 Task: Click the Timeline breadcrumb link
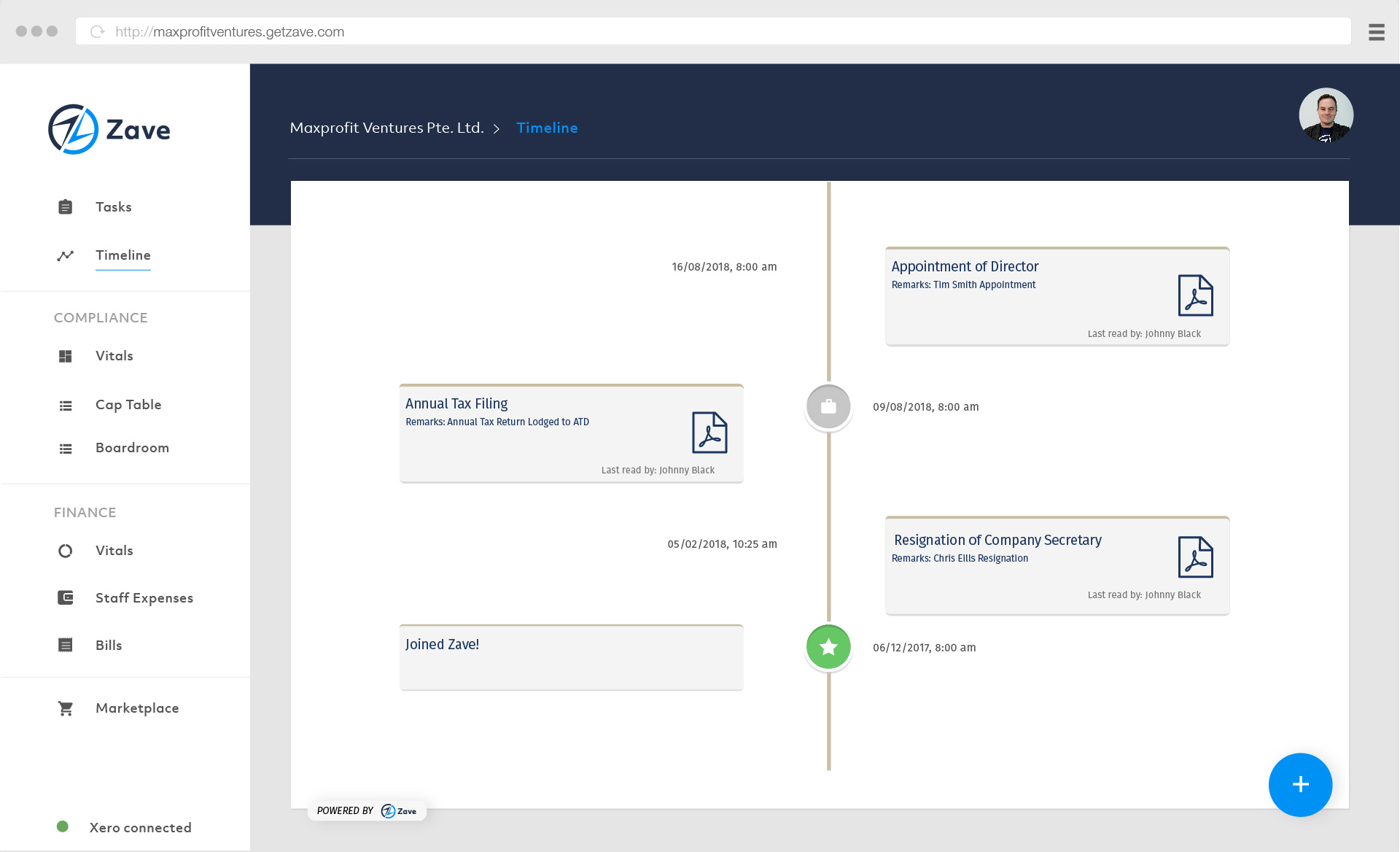coord(548,128)
